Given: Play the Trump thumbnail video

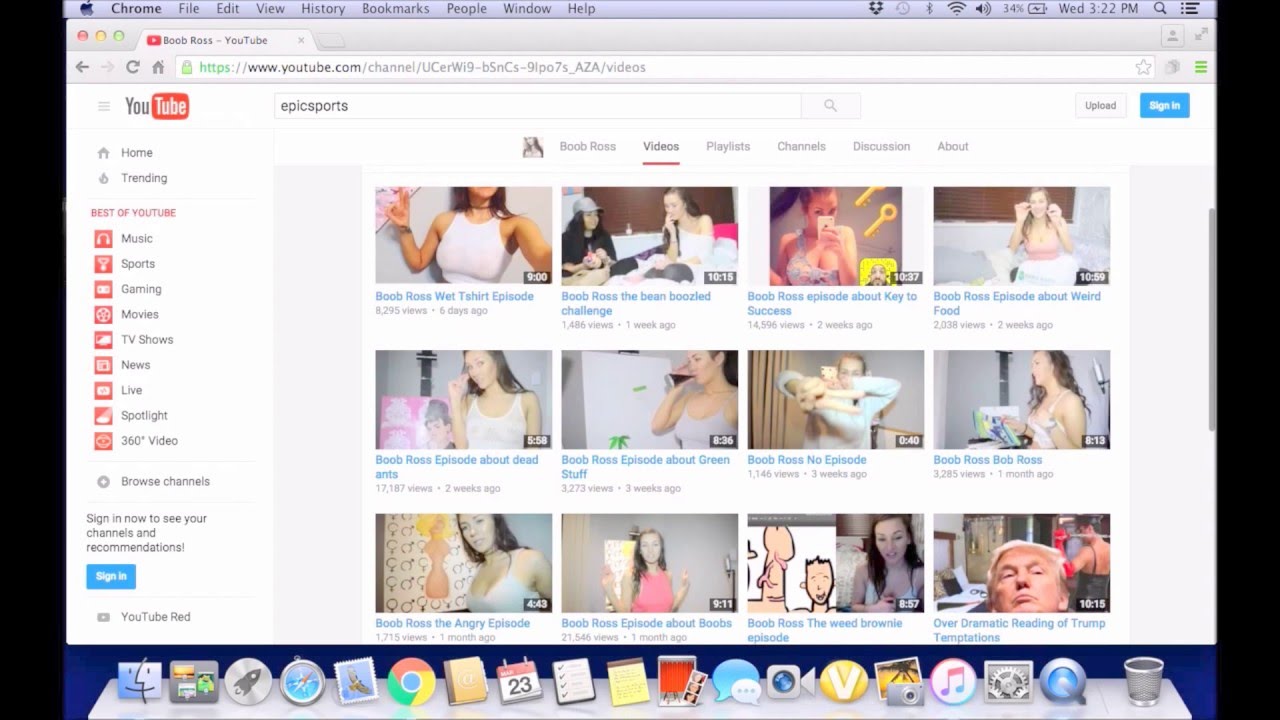Looking at the screenshot, I should tap(1021, 563).
